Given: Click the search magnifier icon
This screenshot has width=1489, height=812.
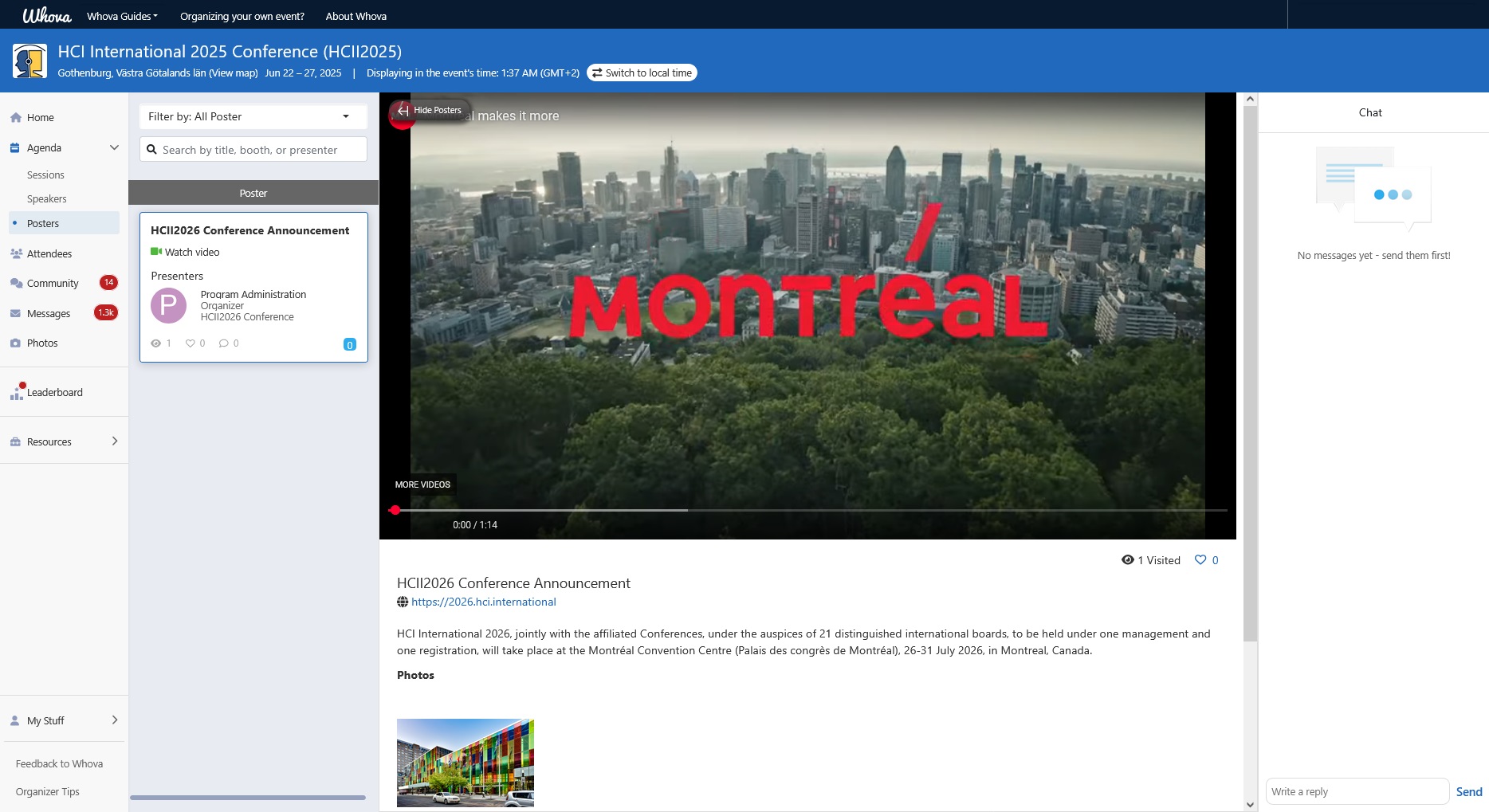Looking at the screenshot, I should pyautogui.click(x=151, y=150).
